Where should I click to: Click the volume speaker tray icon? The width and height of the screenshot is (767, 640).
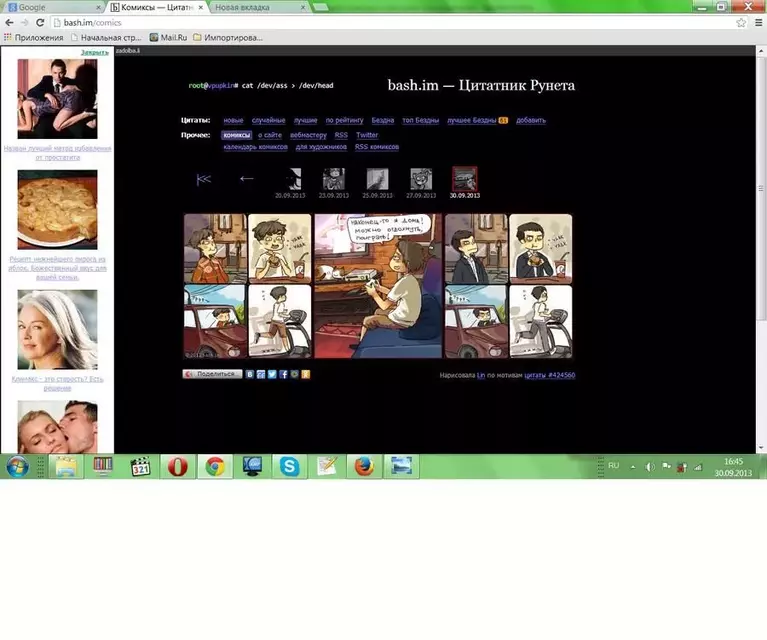pos(649,467)
